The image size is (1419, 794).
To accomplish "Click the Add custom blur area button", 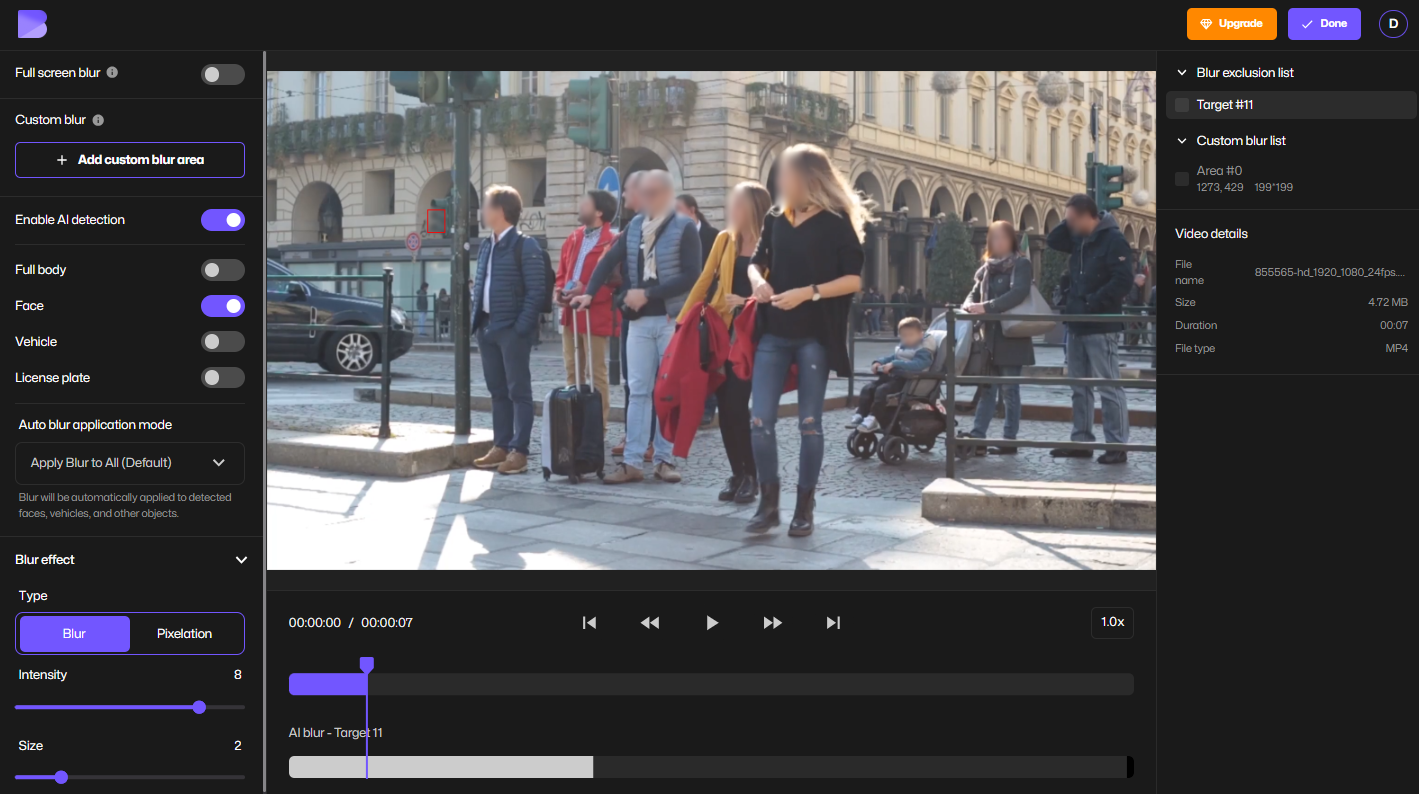I will tap(129, 160).
